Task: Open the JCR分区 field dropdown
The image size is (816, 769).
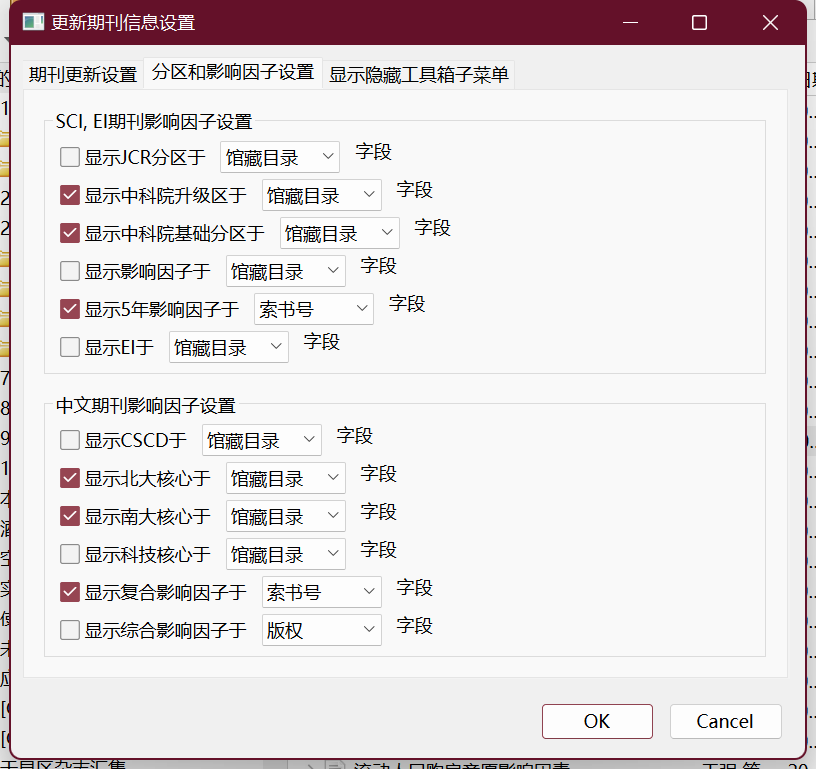Action: [280, 157]
